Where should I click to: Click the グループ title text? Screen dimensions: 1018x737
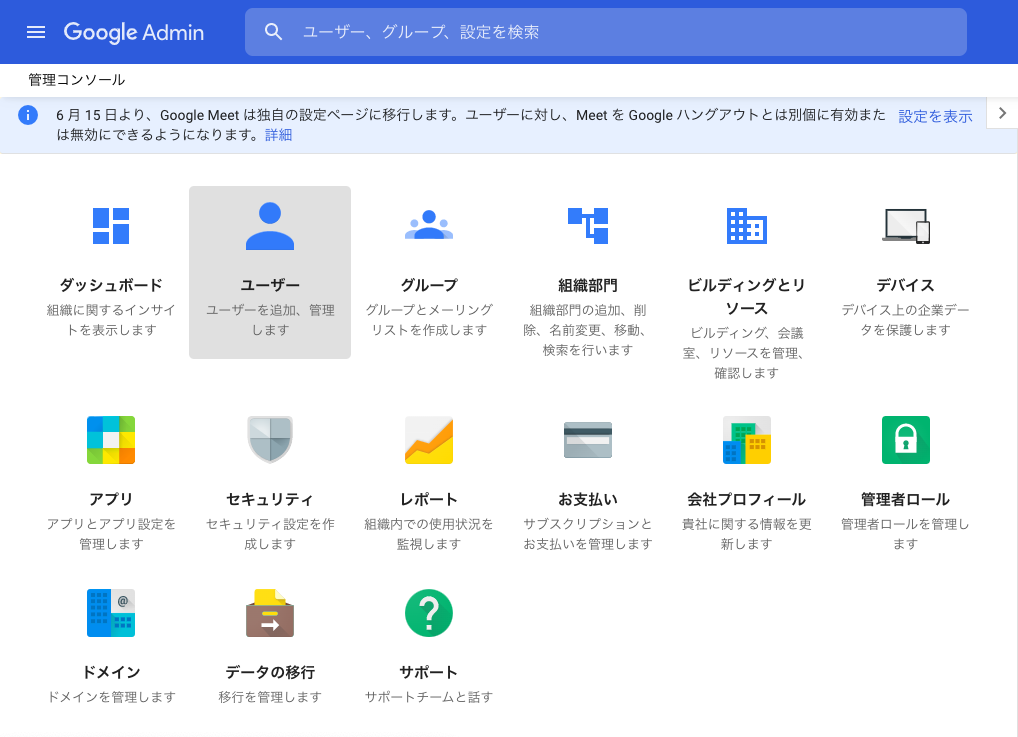(428, 285)
